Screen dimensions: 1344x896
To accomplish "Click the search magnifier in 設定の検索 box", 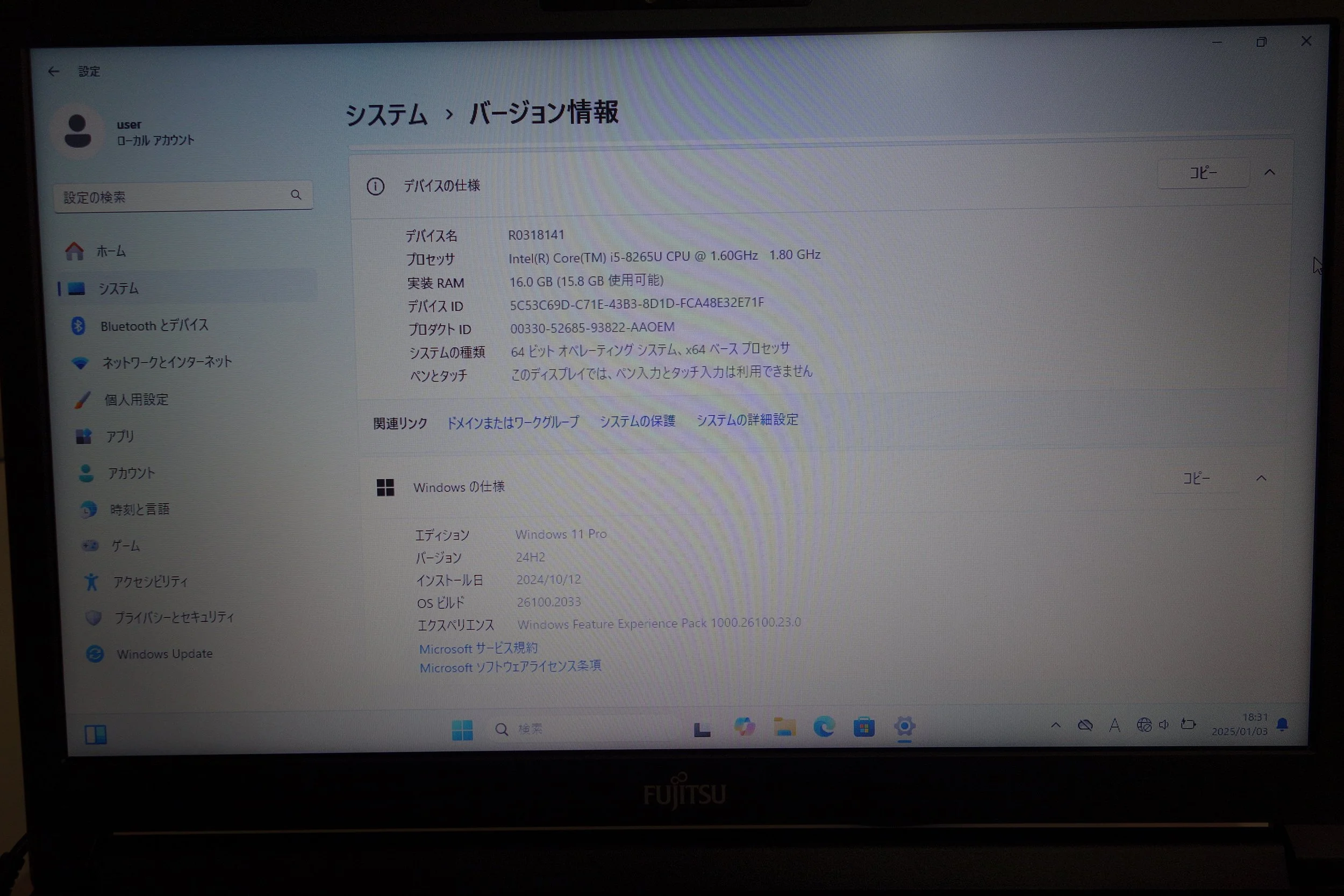I will click(x=296, y=195).
